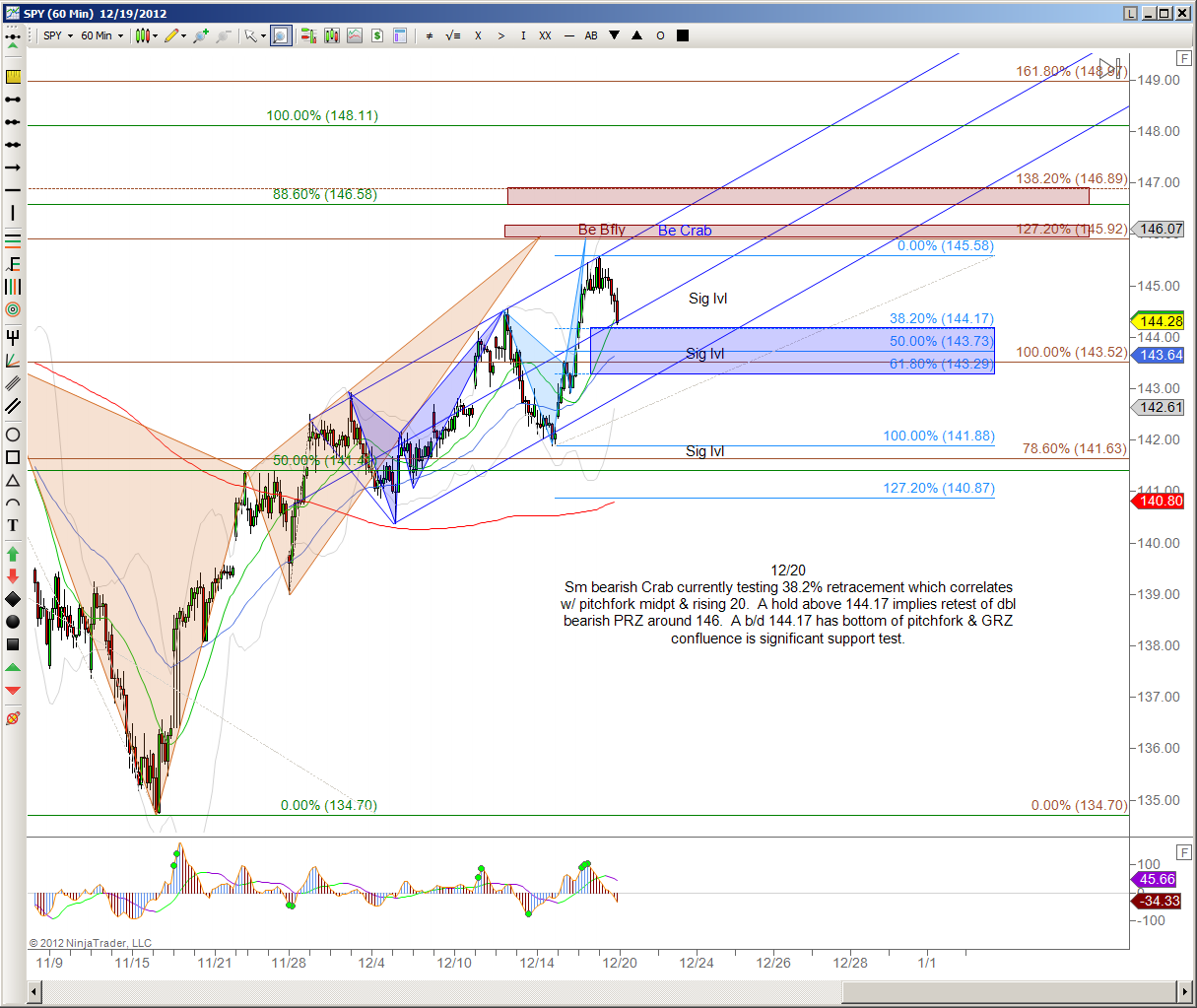Select the Andrews pitchfork tool
This screenshot has width=1197, height=1008.
13,338
